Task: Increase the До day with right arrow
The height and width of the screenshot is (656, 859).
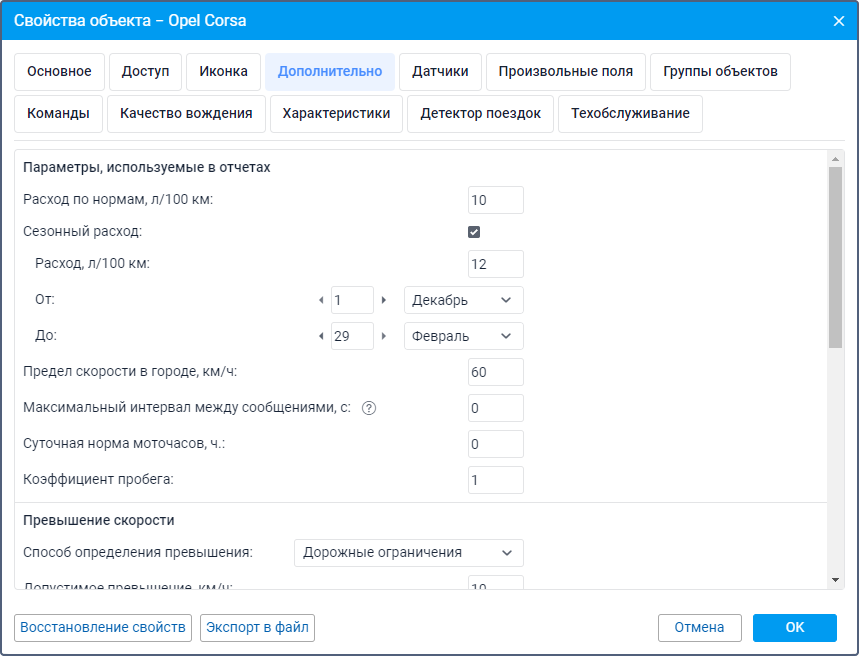Action: (x=384, y=336)
